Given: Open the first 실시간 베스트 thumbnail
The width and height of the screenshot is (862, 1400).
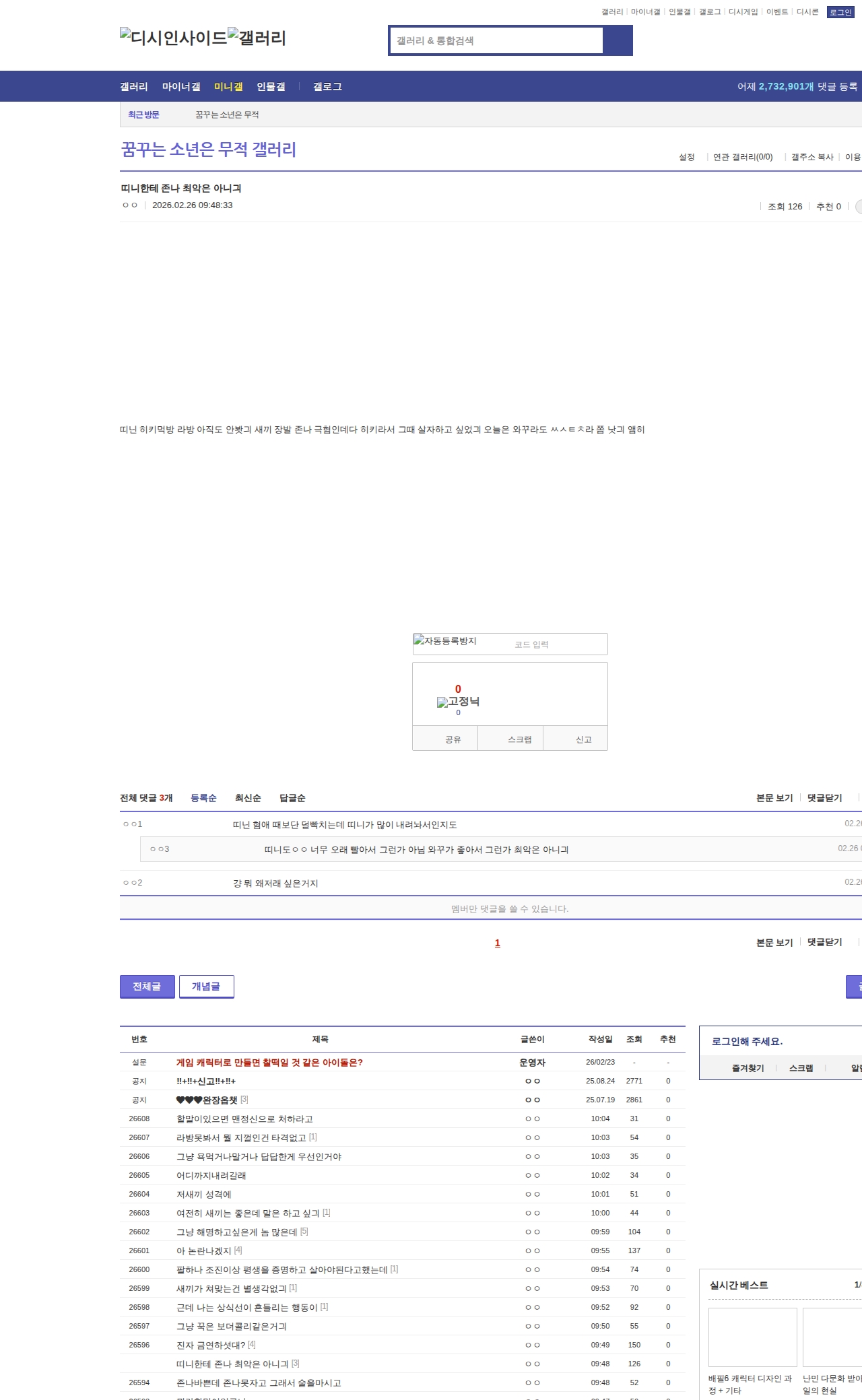Looking at the screenshot, I should [752, 1337].
